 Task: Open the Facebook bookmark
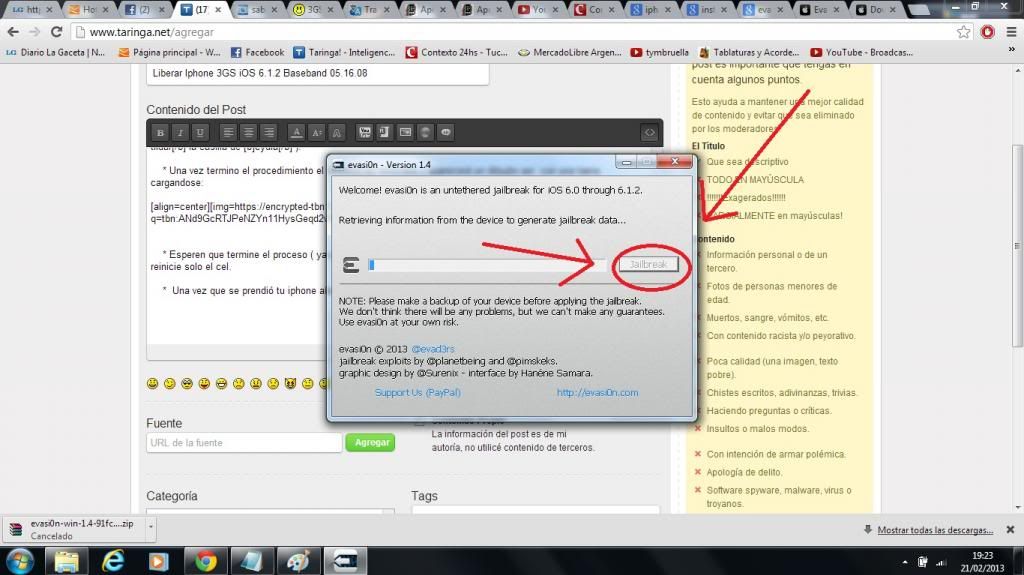tap(257, 52)
